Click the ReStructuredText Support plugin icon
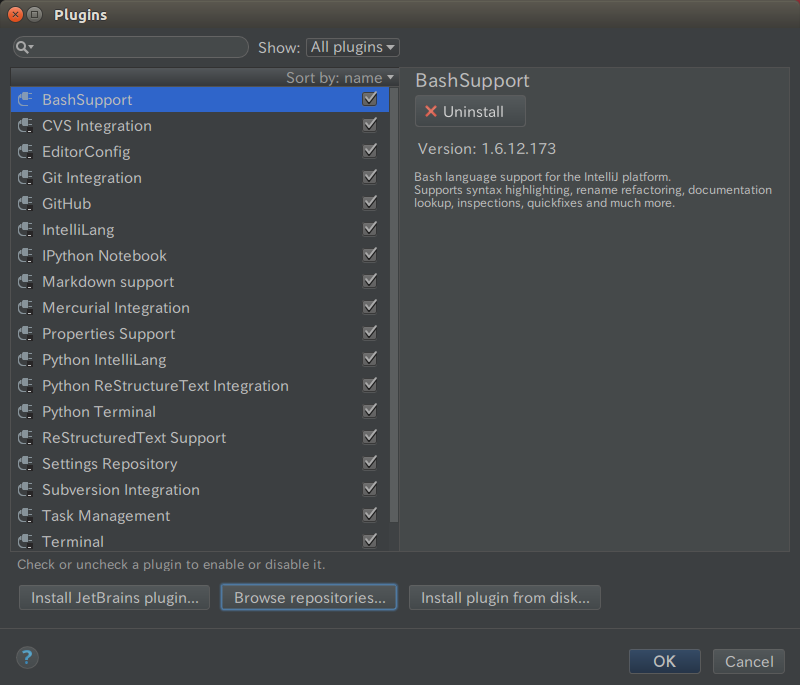The height and width of the screenshot is (685, 800). click(26, 438)
